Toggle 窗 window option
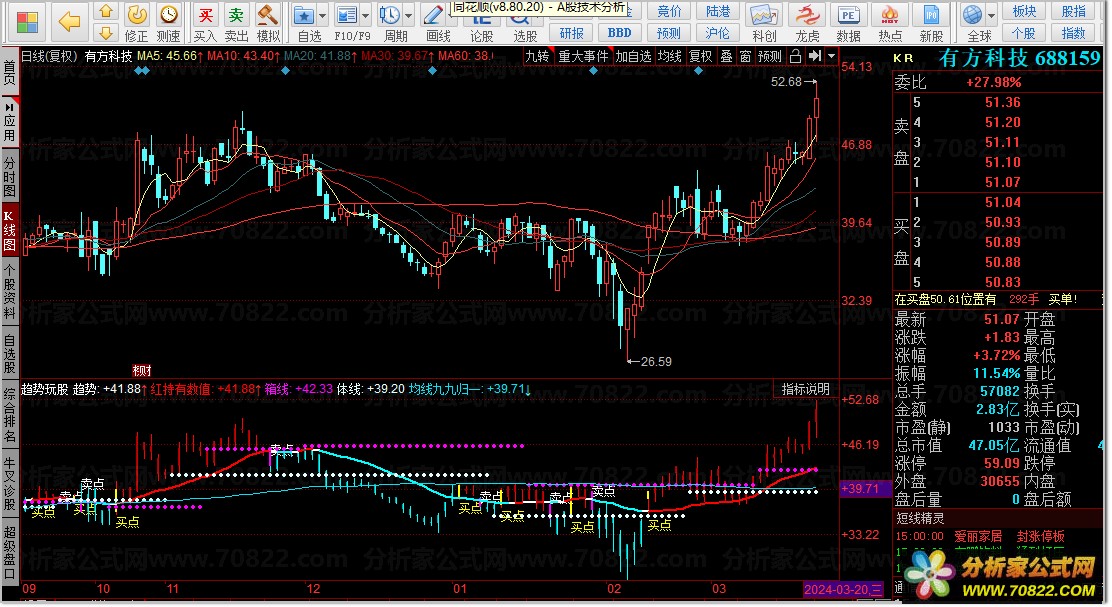 [745, 56]
